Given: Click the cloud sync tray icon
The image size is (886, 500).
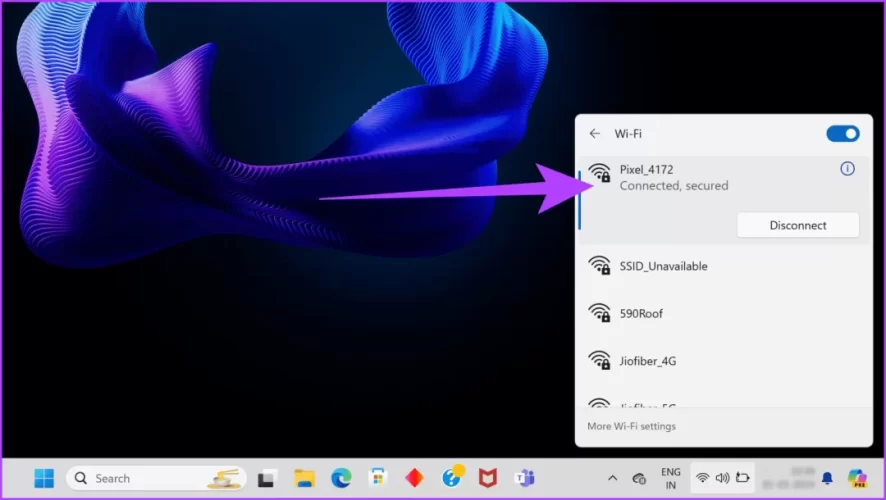Looking at the screenshot, I should [x=639, y=479].
